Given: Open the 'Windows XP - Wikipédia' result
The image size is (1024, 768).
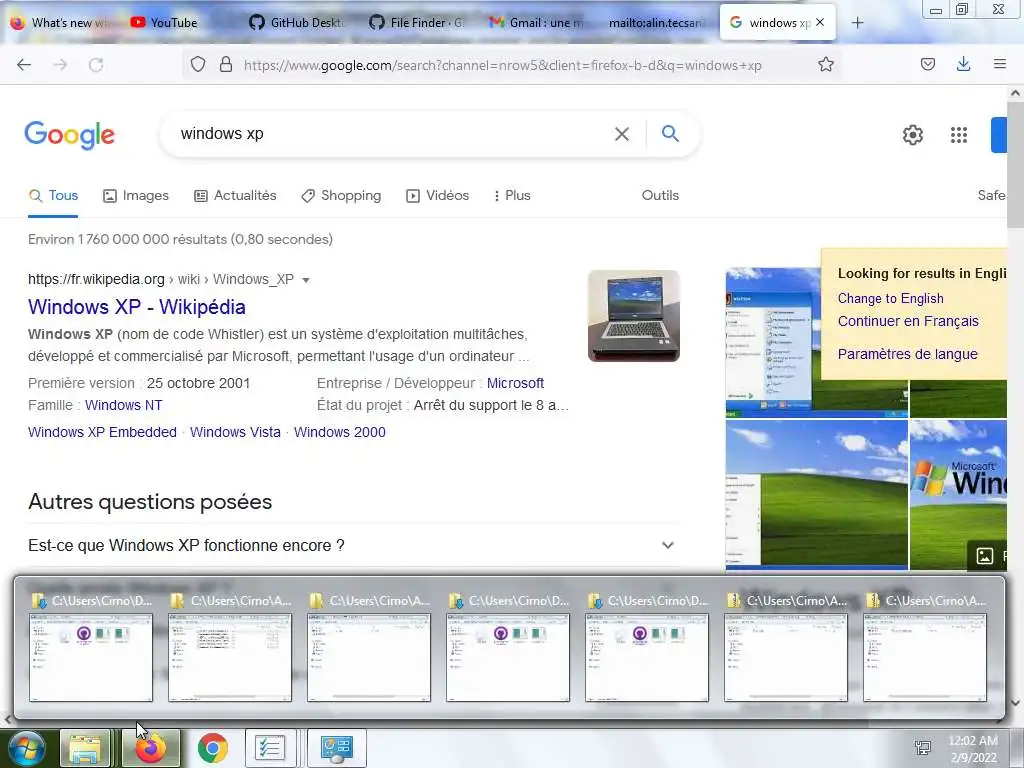Looking at the screenshot, I should click(136, 307).
